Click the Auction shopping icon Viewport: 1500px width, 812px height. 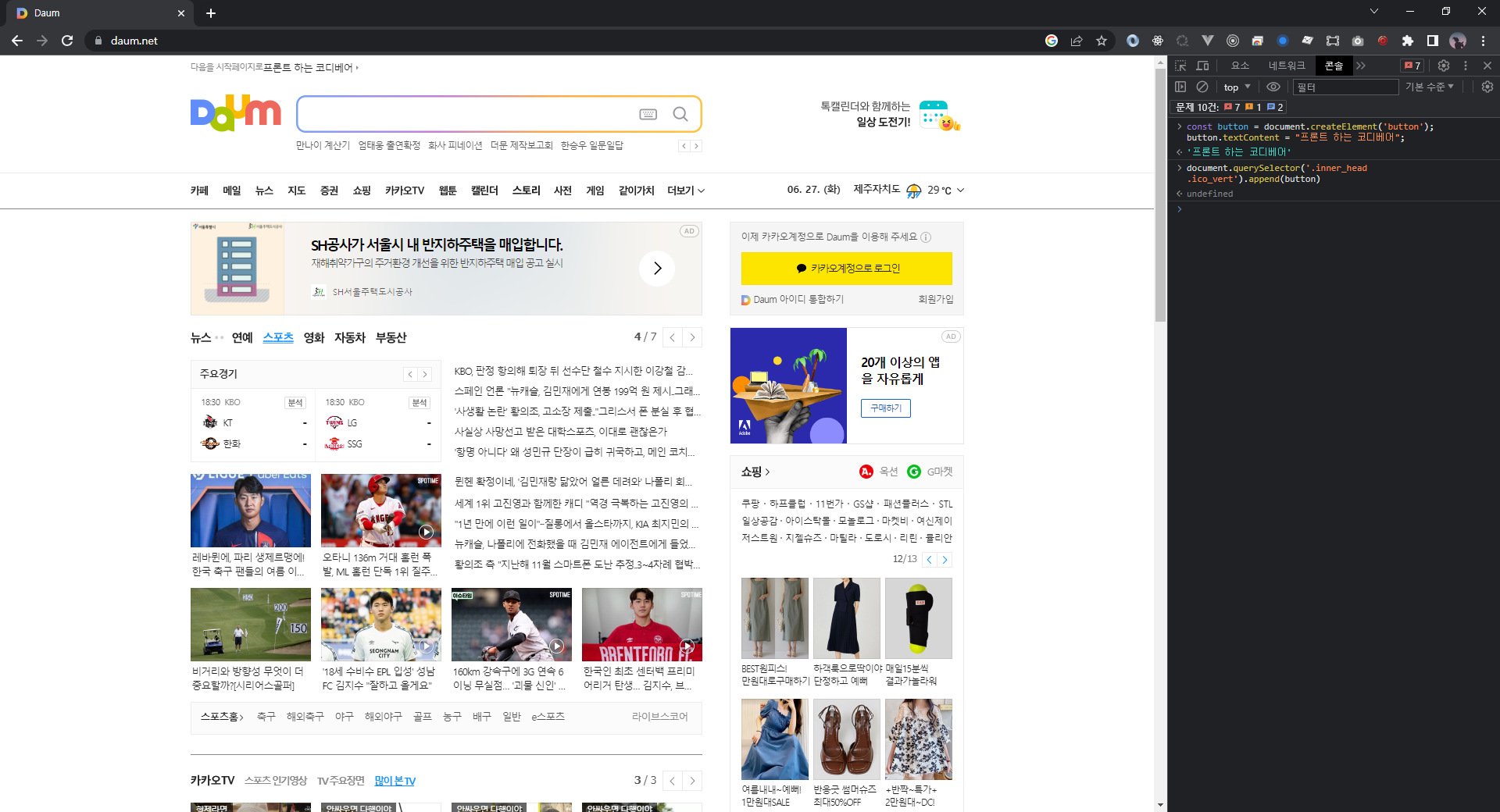(x=866, y=472)
